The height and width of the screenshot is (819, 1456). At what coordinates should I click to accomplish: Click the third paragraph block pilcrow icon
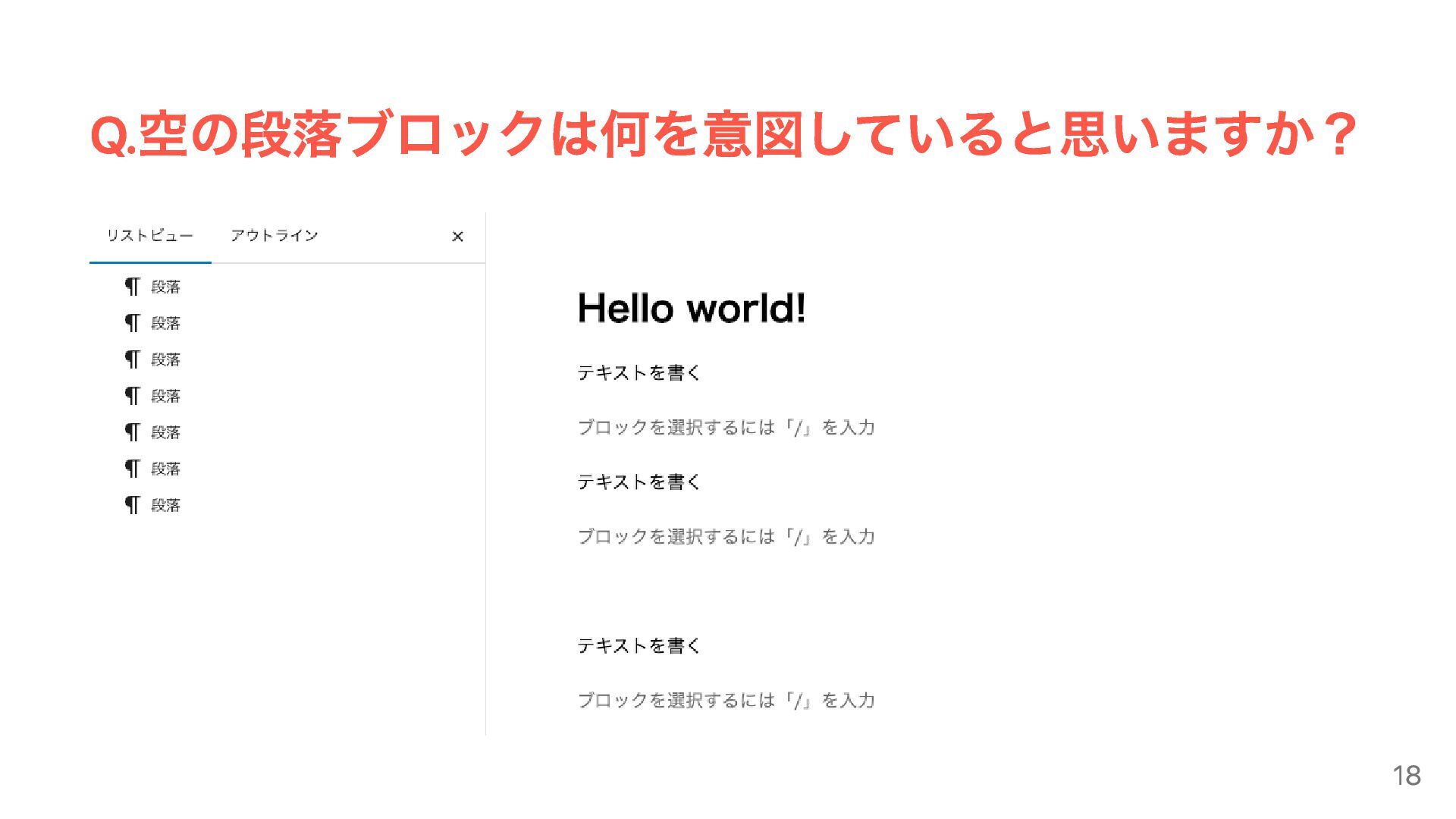133,359
